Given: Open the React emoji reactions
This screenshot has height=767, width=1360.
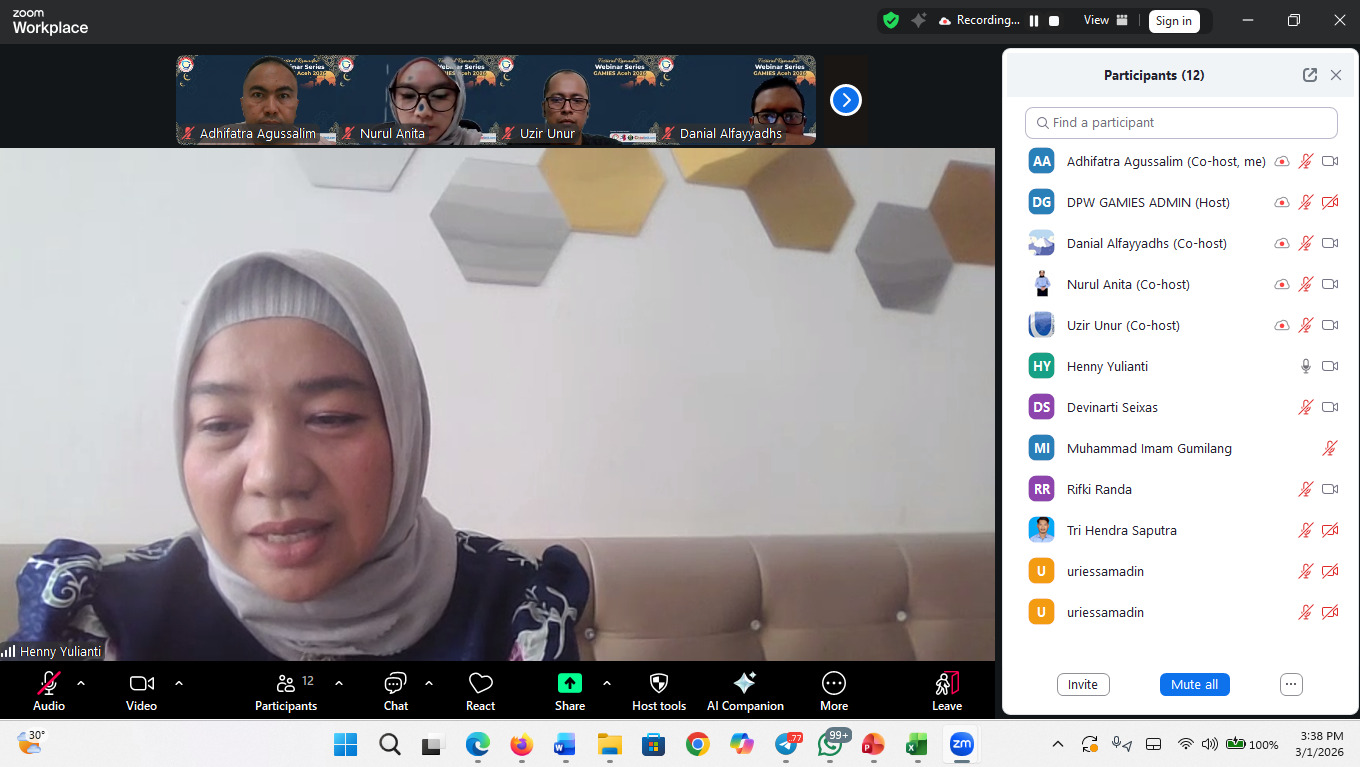Looking at the screenshot, I should (480, 684).
